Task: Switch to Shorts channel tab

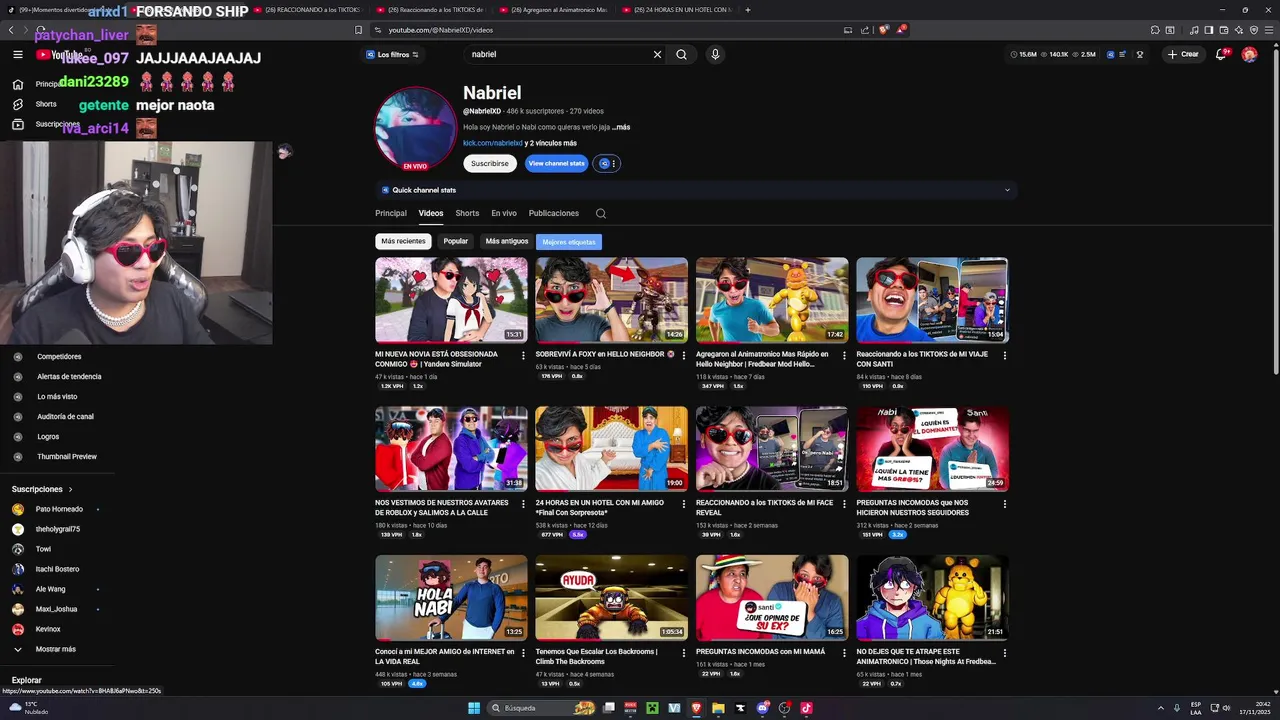Action: point(467,213)
